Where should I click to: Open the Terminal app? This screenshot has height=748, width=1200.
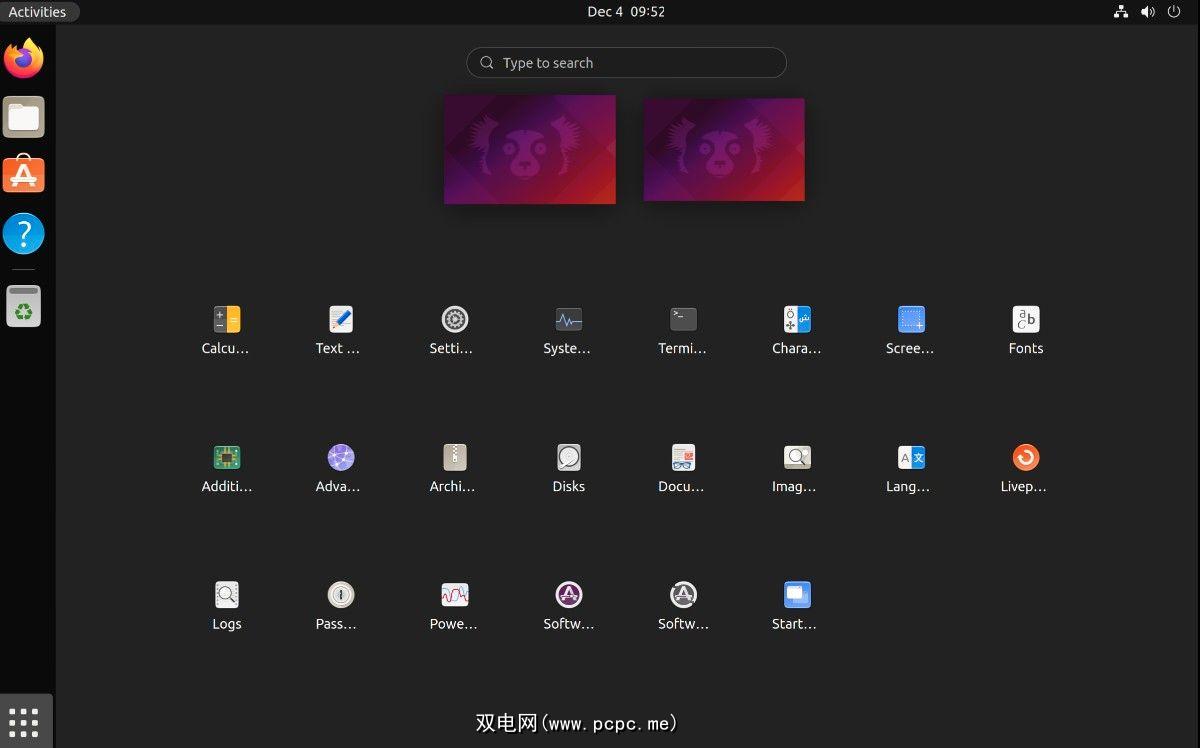[x=683, y=320]
